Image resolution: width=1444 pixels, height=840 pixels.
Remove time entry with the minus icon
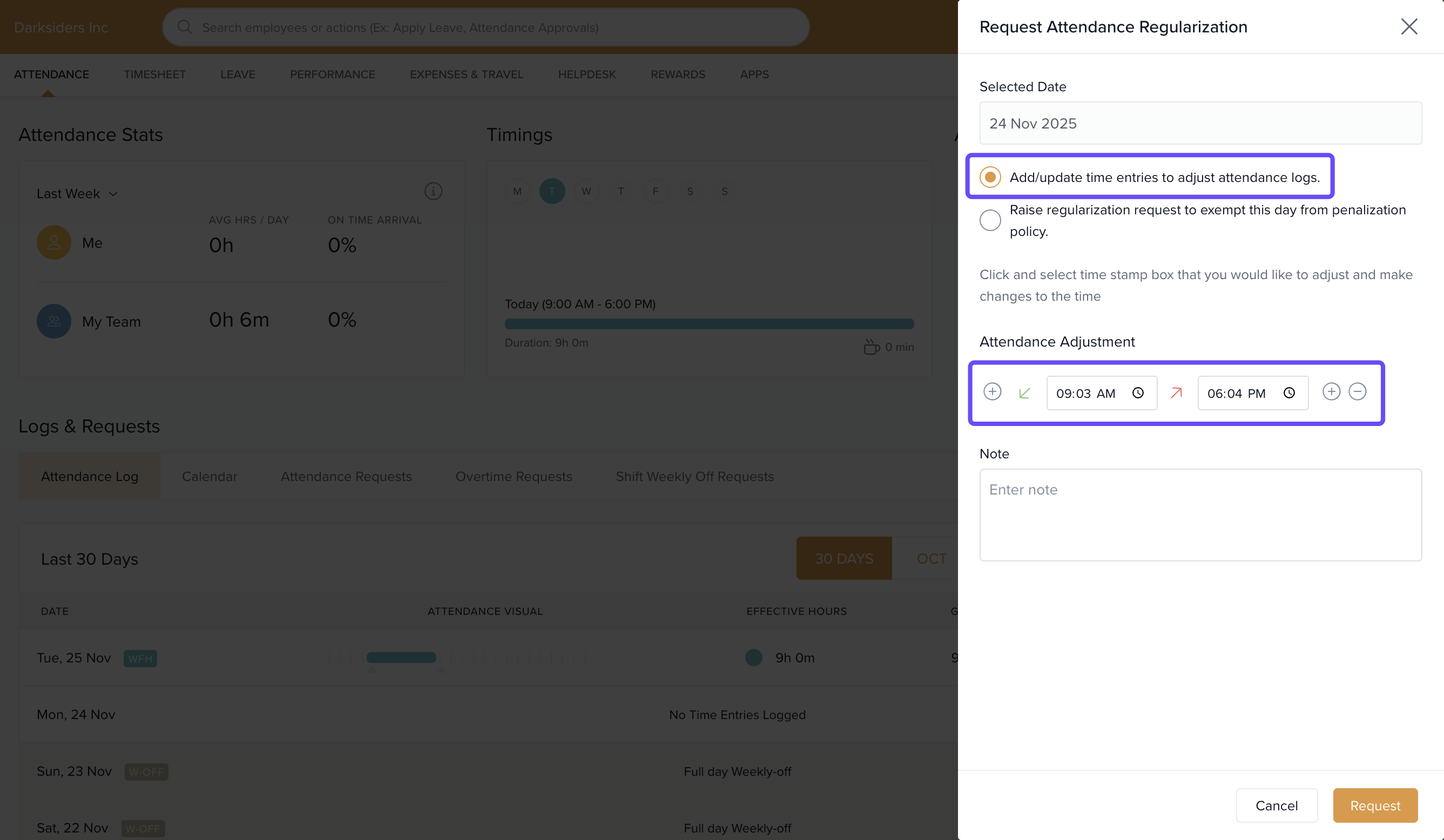1357,392
